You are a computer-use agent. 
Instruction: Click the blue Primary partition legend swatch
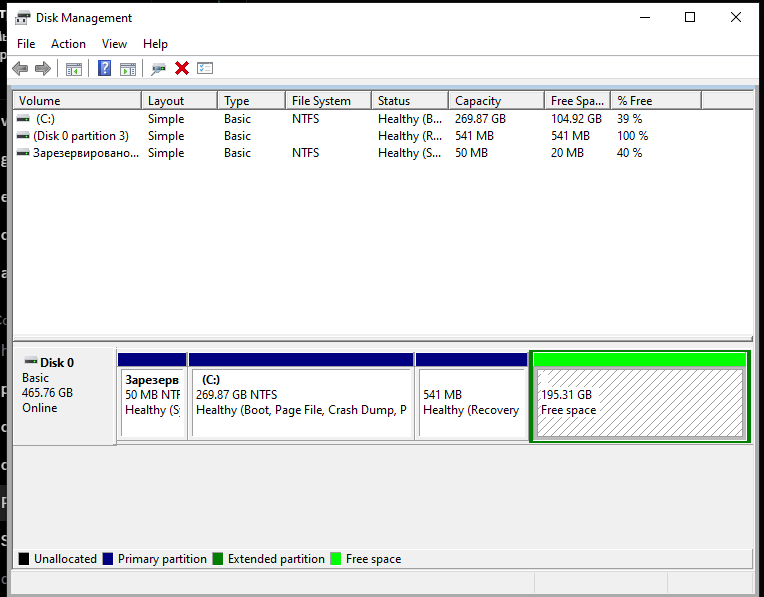108,559
